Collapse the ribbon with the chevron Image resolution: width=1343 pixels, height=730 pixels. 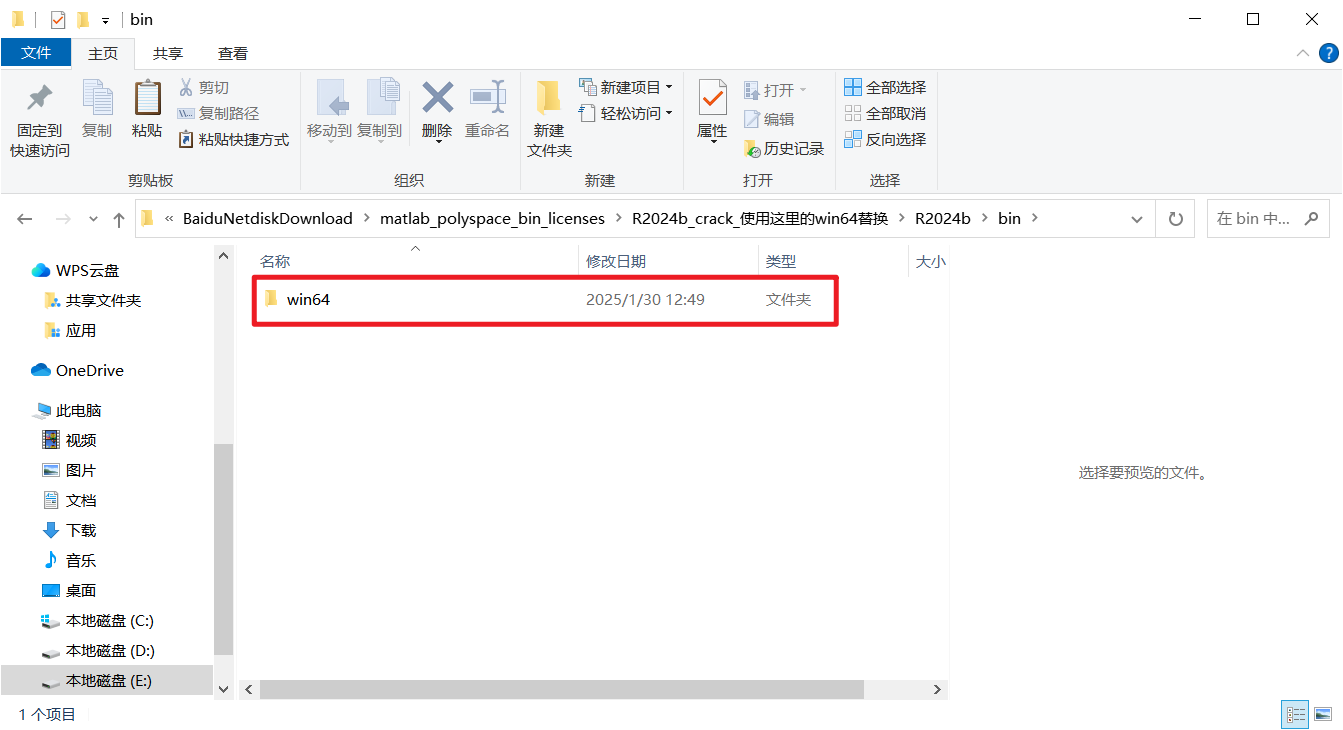pos(1303,53)
